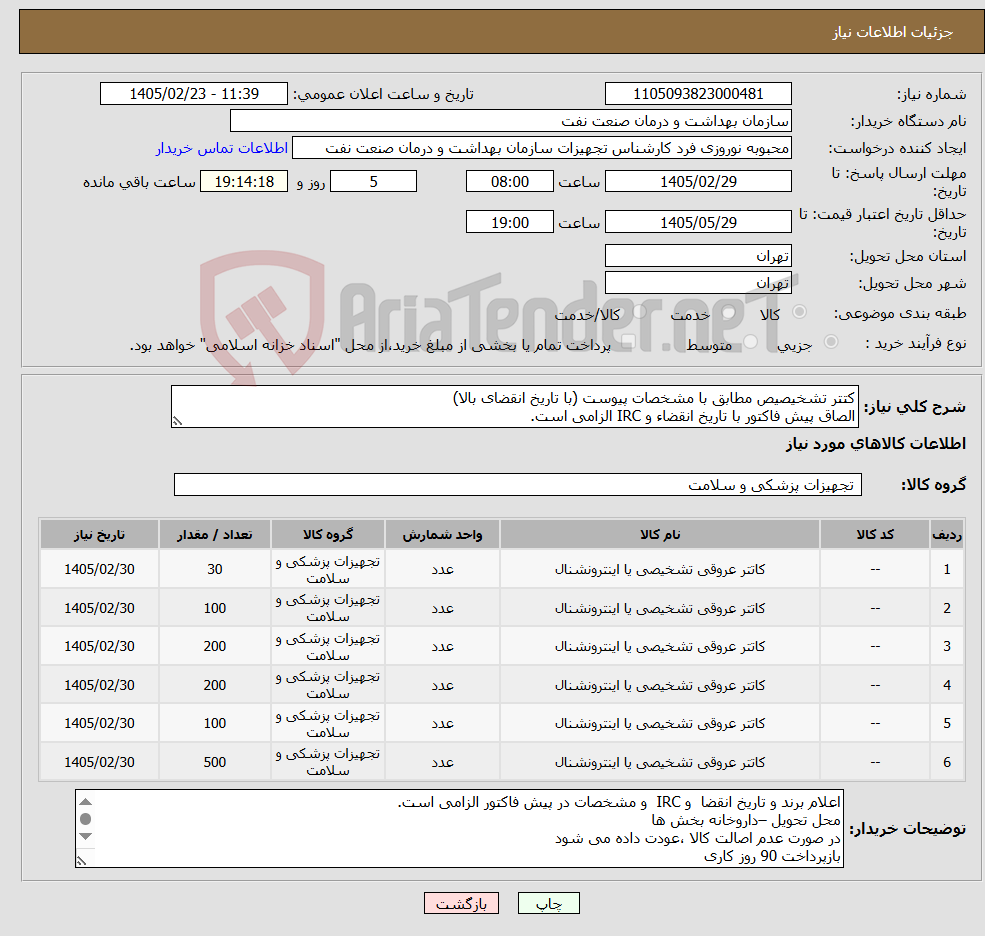
Task: Click the resize handle of description box
Action: [177, 422]
